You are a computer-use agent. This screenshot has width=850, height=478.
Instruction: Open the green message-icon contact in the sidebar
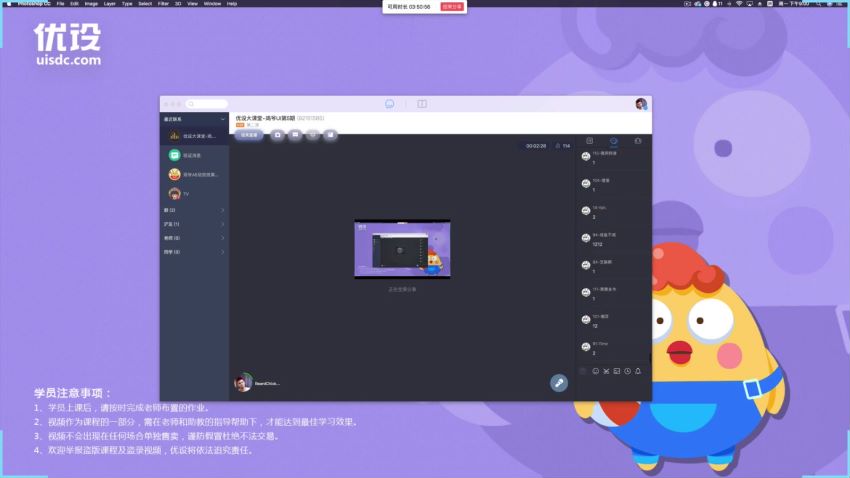click(x=194, y=156)
